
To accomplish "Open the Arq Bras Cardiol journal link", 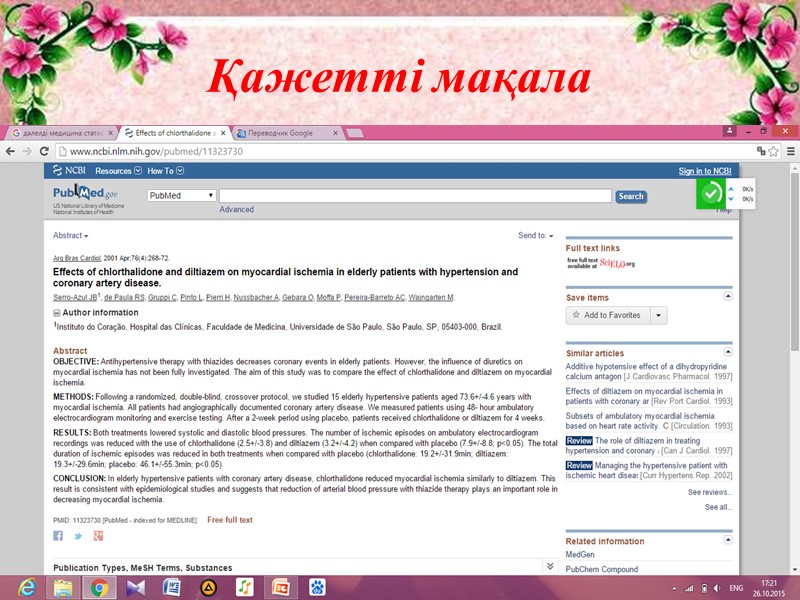I will tap(77, 258).
